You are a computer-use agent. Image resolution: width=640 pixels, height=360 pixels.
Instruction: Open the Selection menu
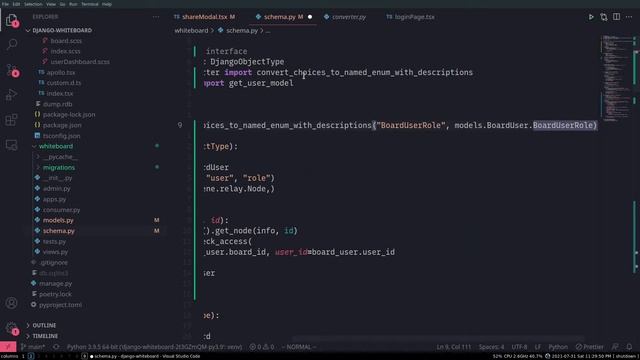pyautogui.click(x=33, y=4)
